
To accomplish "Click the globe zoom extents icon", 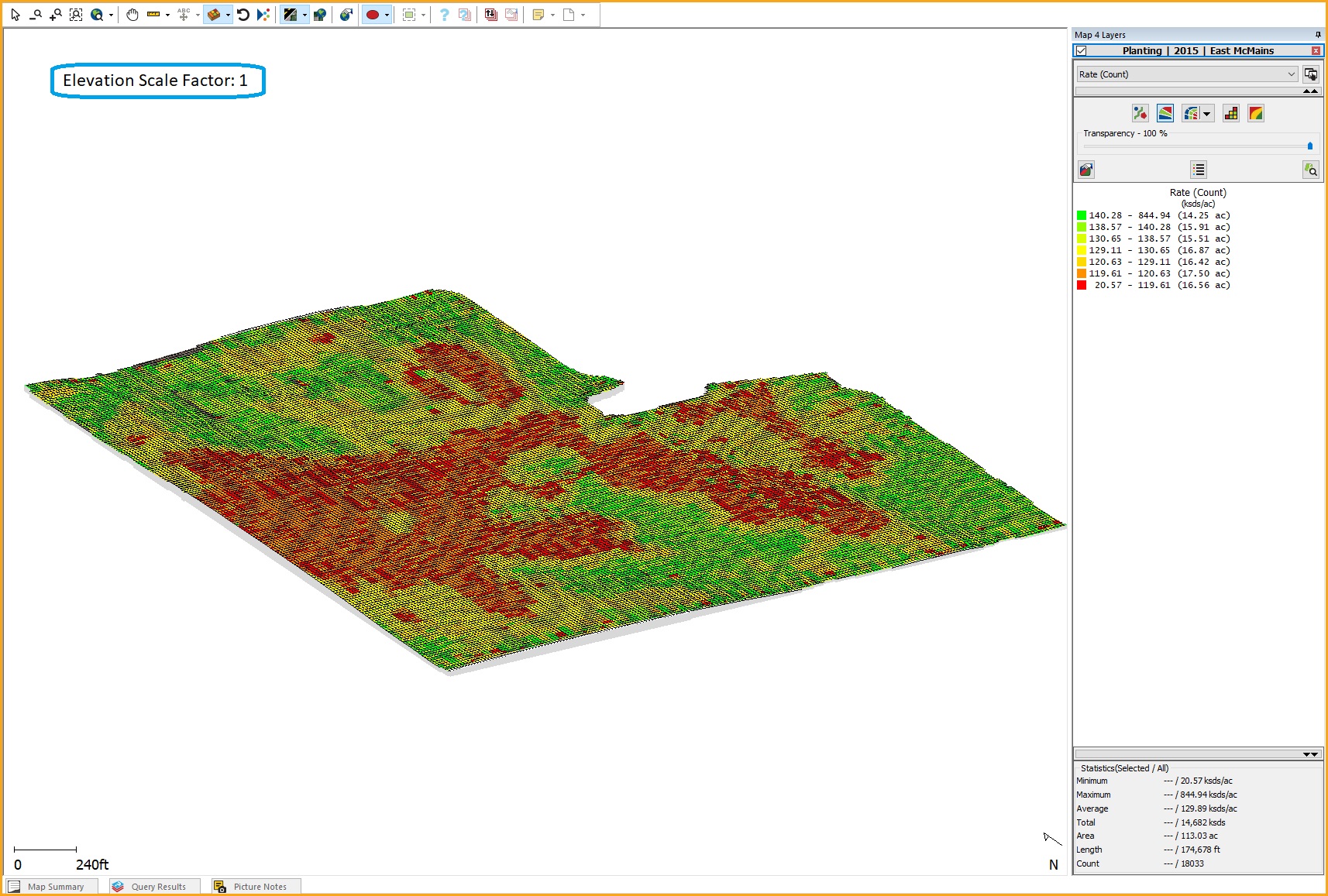I will coord(97,15).
